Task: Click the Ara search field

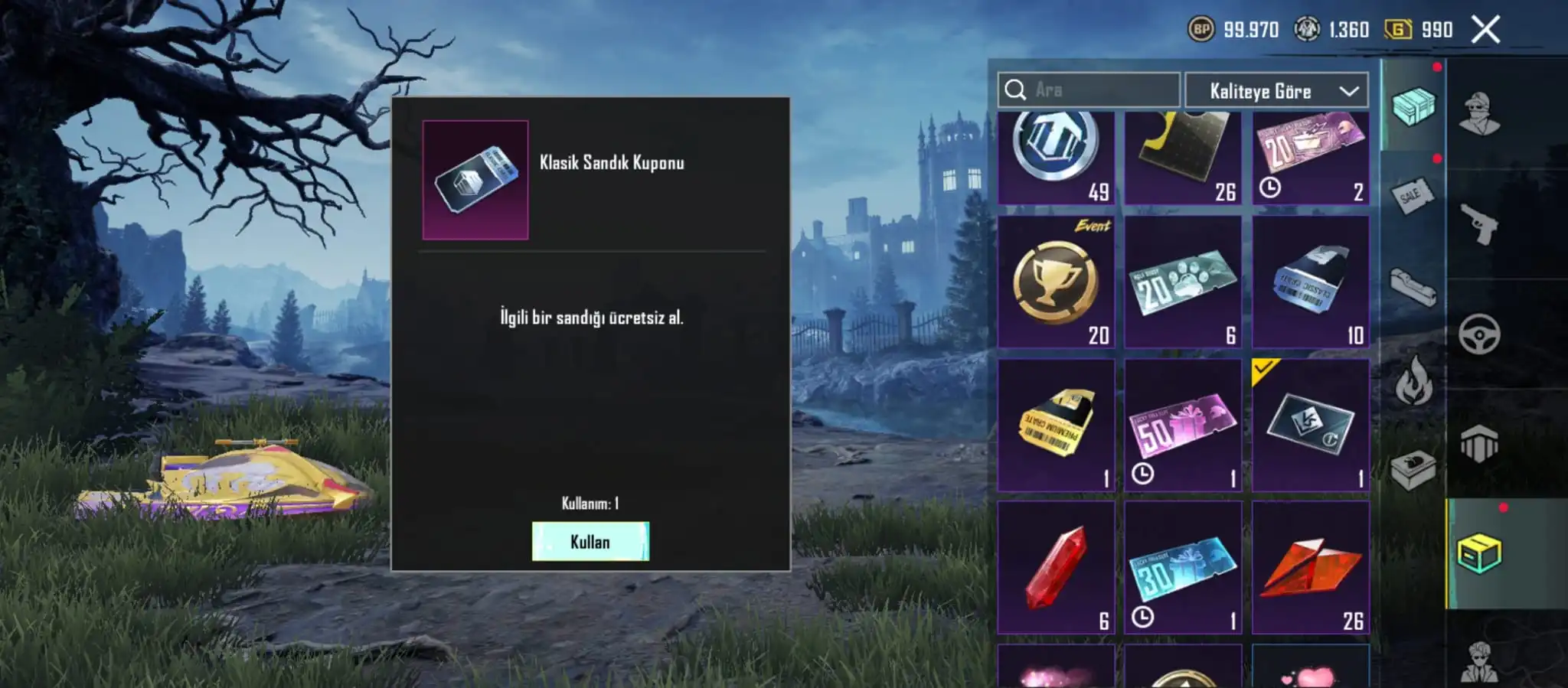Action: [1088, 90]
